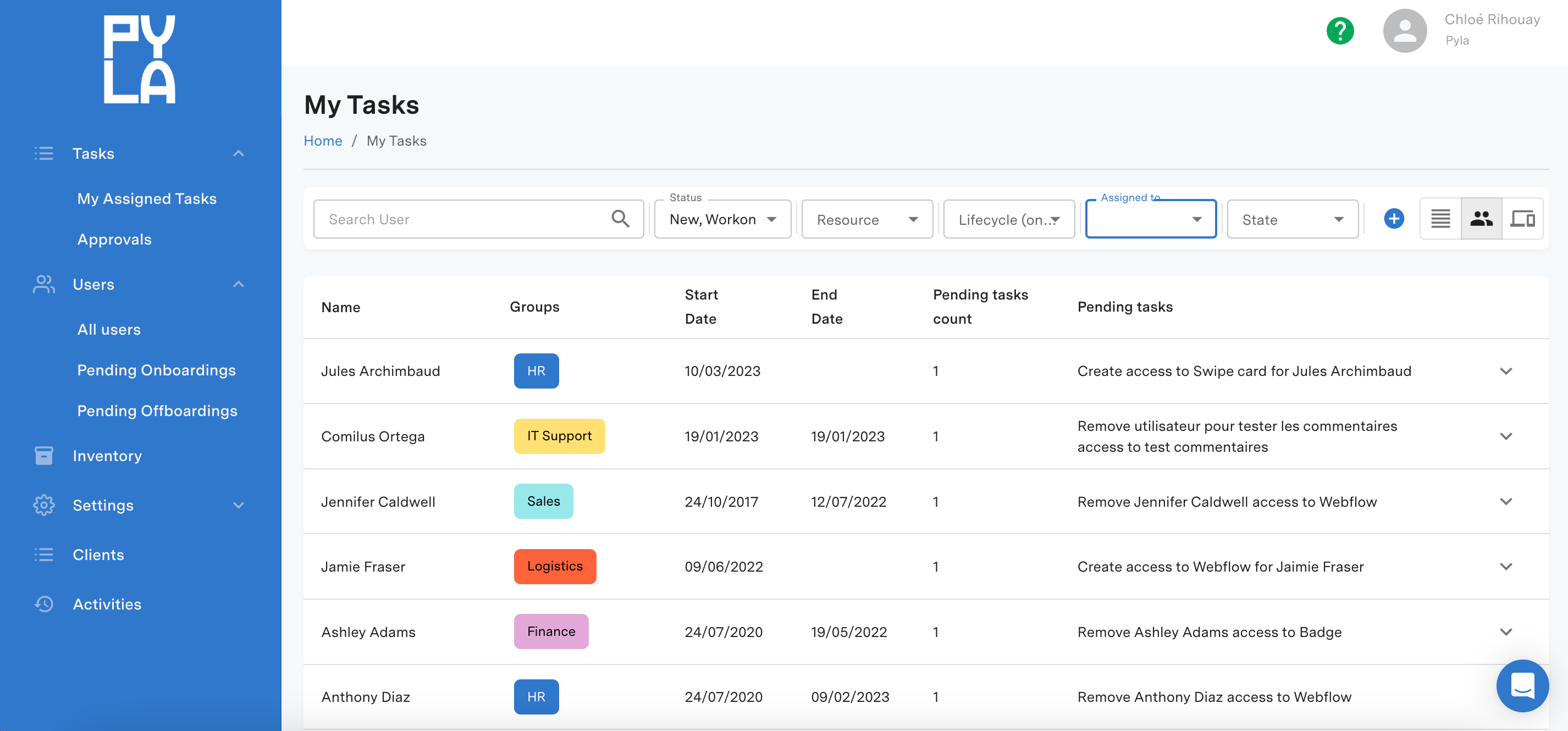Click the Search User input field
Screen dimensions: 1568x731
[x=462, y=219]
